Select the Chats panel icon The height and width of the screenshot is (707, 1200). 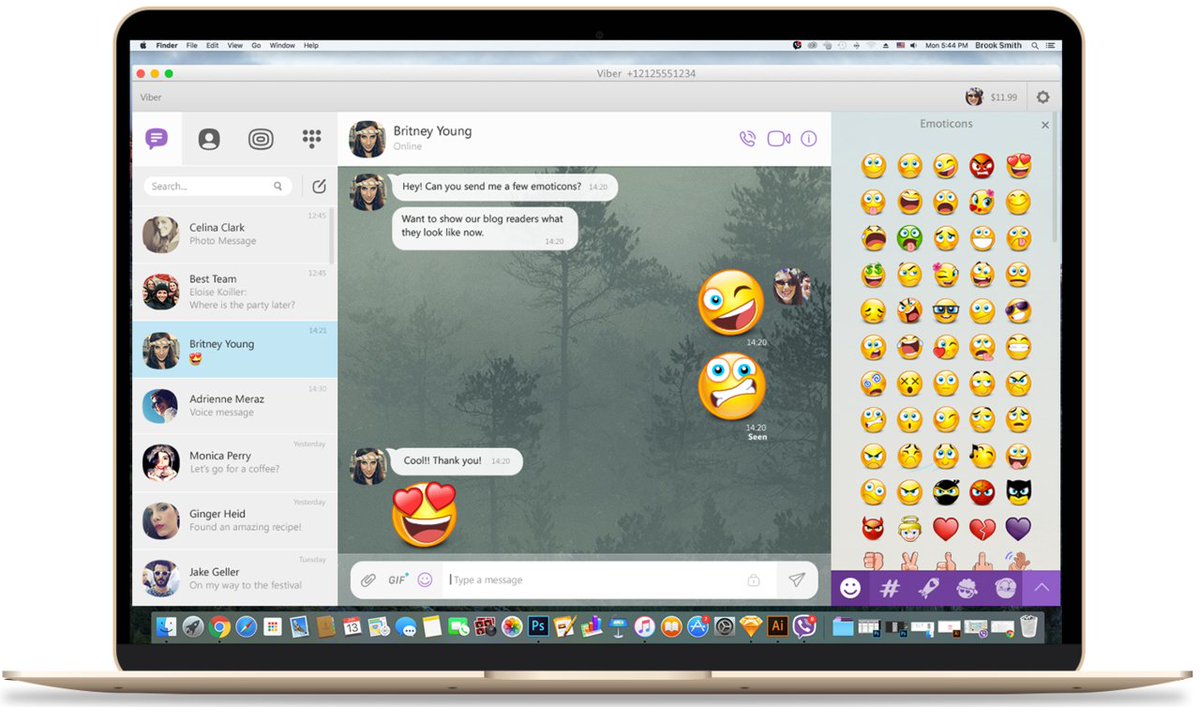[157, 138]
